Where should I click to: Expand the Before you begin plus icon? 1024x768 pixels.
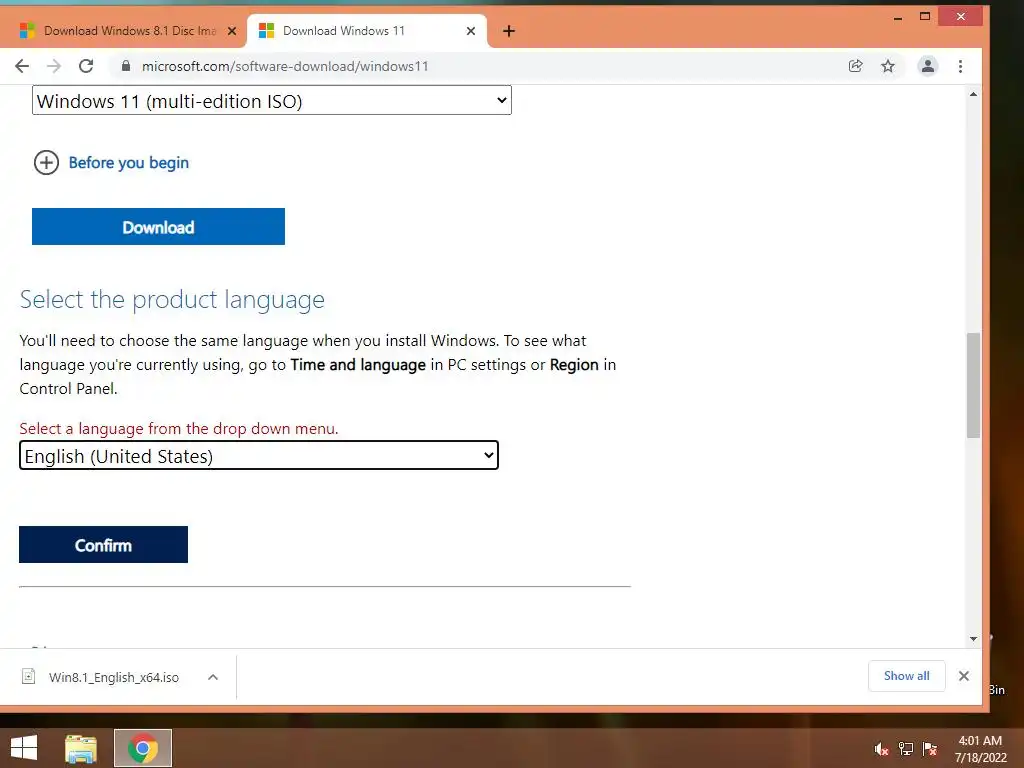point(46,163)
